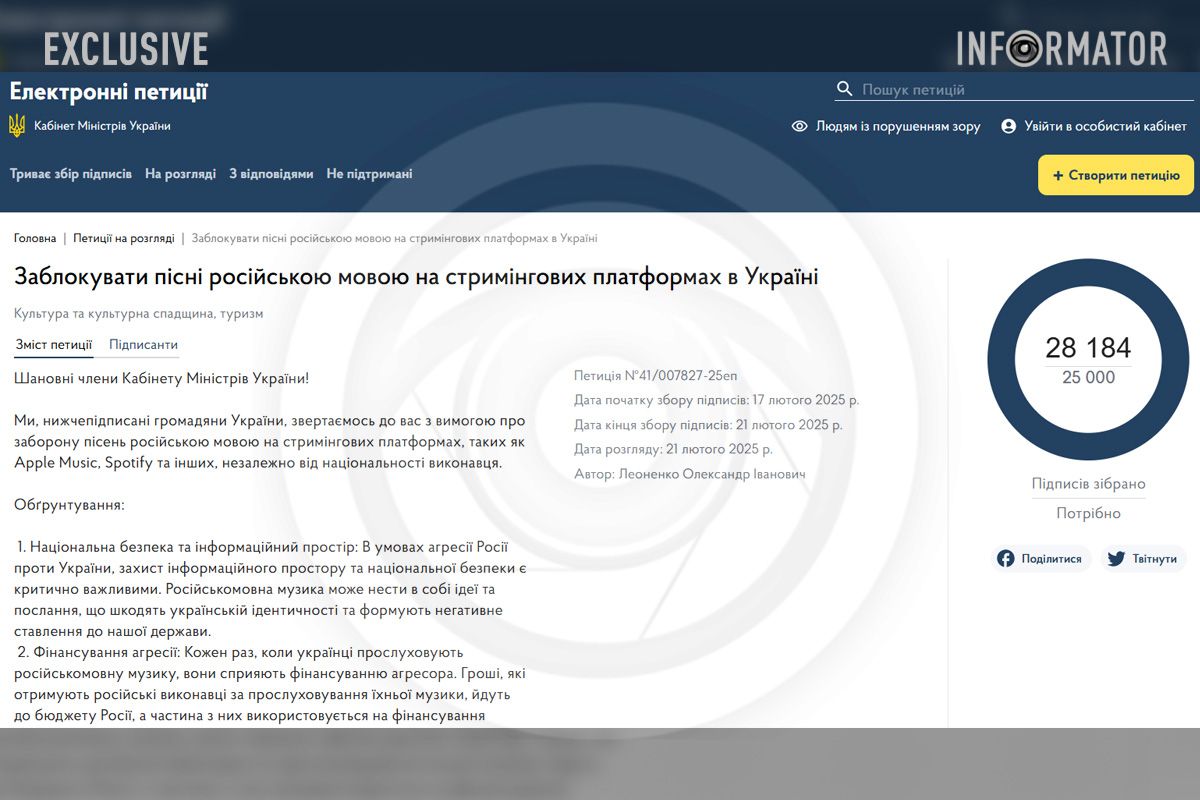Viewport: 1200px width, 800px height.
Task: Click the plus icon on Створити петицію button
Action: [x=1059, y=174]
